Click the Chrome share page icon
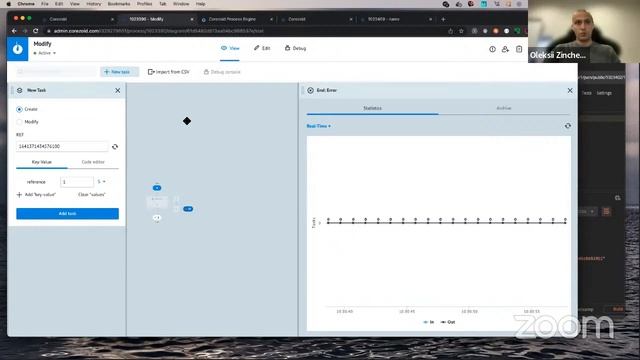The width and height of the screenshot is (640, 360). point(451,31)
